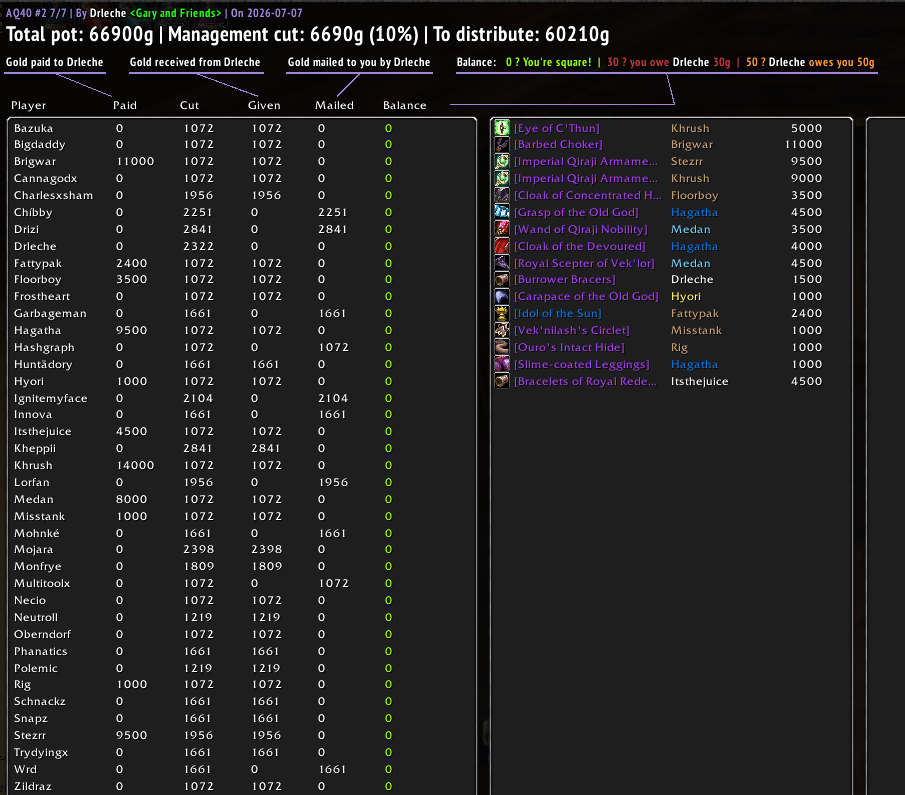
Task: Click the 'Gold received from Drleche' legend label
Action: pyautogui.click(x=195, y=62)
